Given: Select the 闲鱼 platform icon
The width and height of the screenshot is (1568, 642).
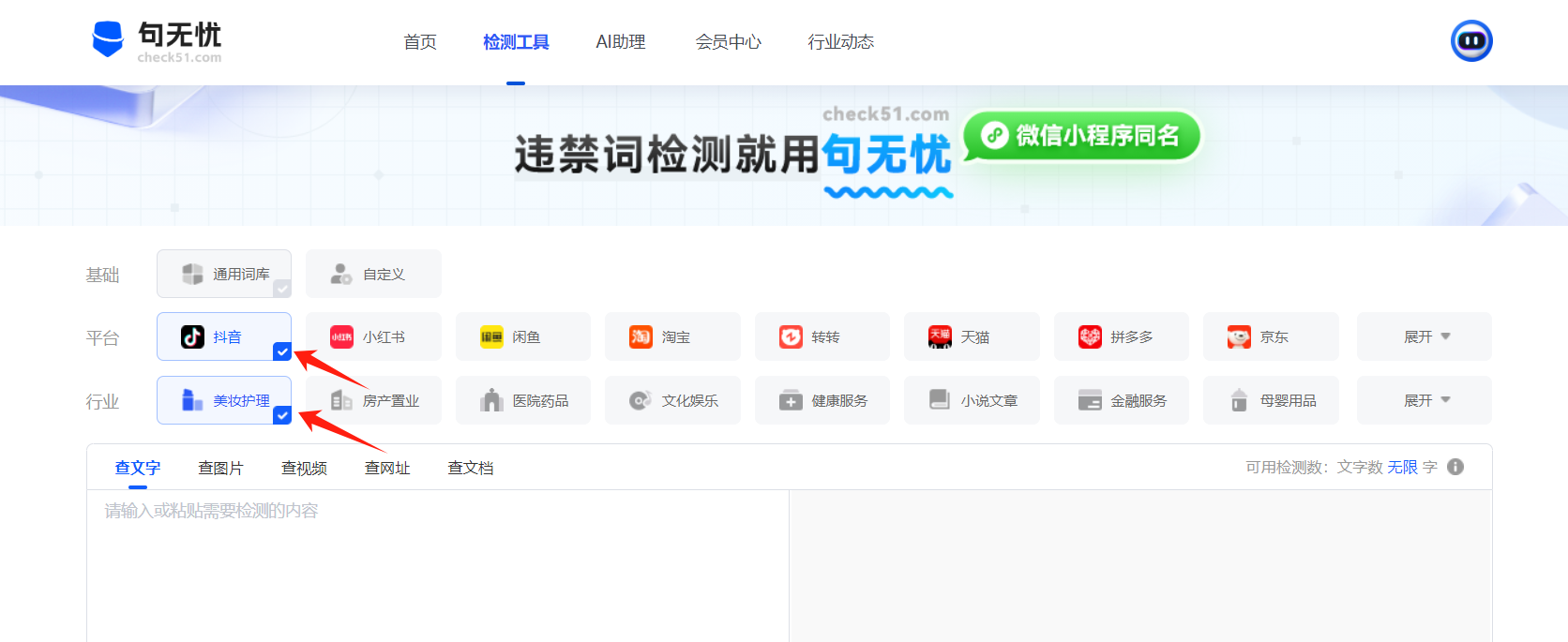Looking at the screenshot, I should [x=491, y=336].
